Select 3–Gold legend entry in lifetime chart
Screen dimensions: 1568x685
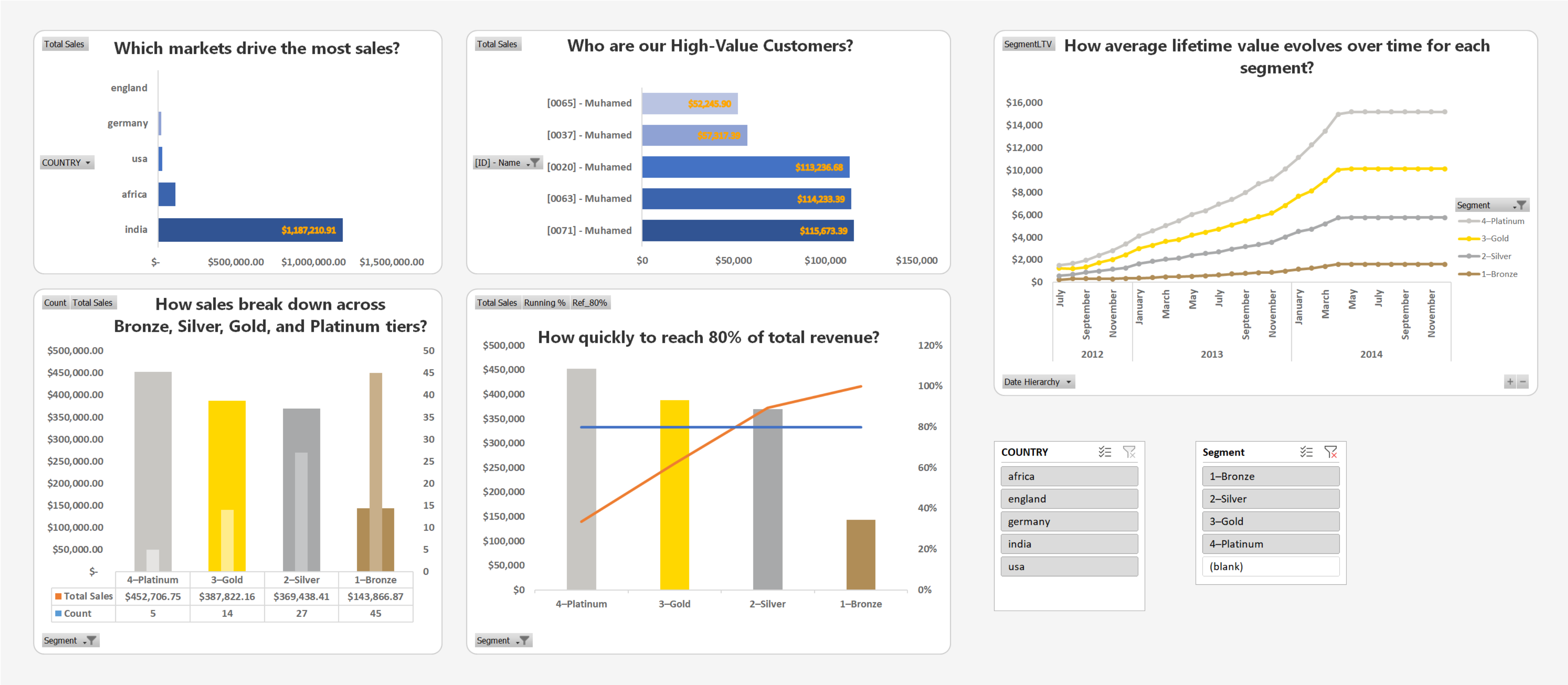(1484, 238)
